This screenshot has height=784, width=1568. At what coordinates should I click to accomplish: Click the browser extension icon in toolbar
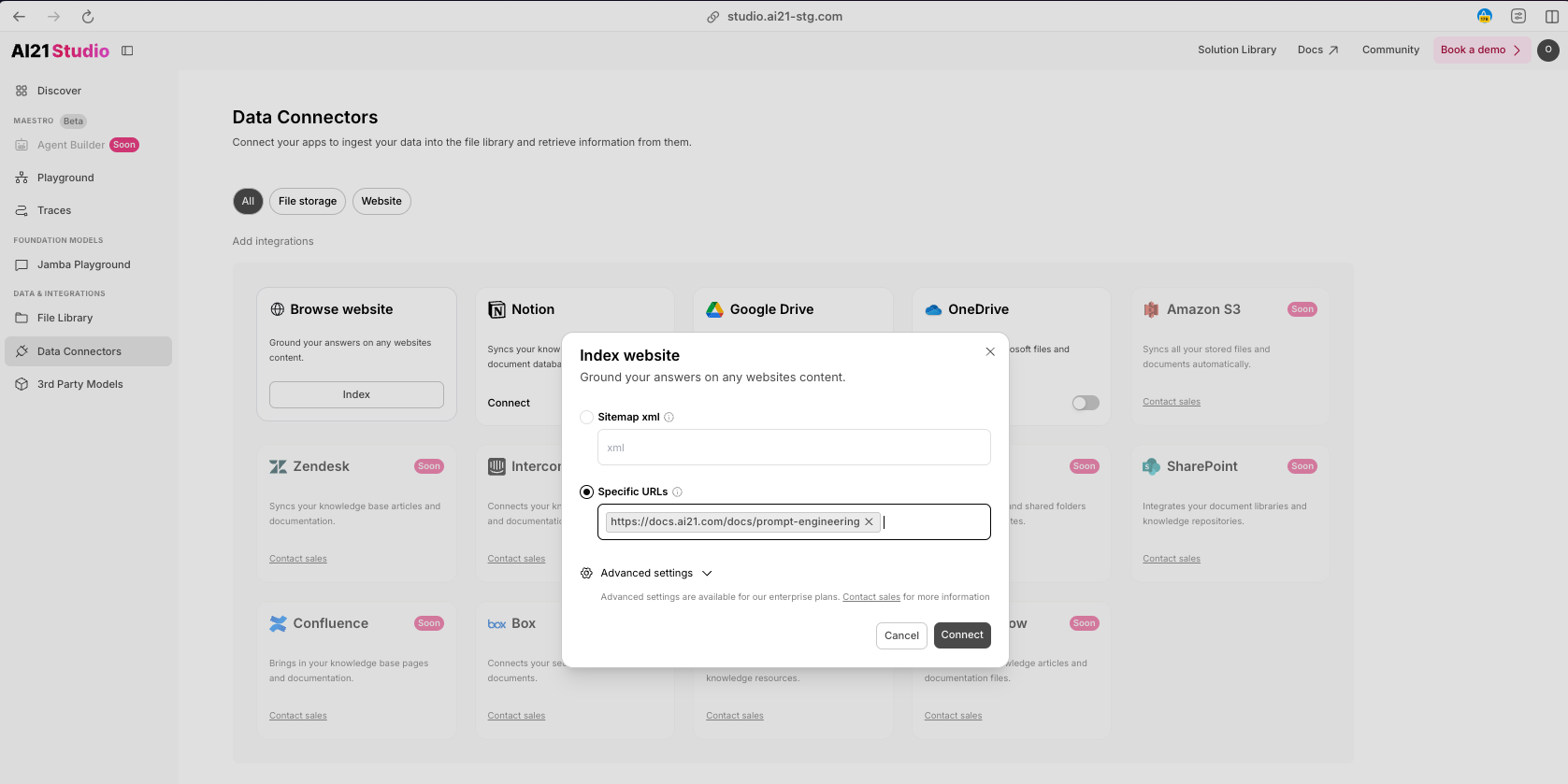(x=1485, y=17)
